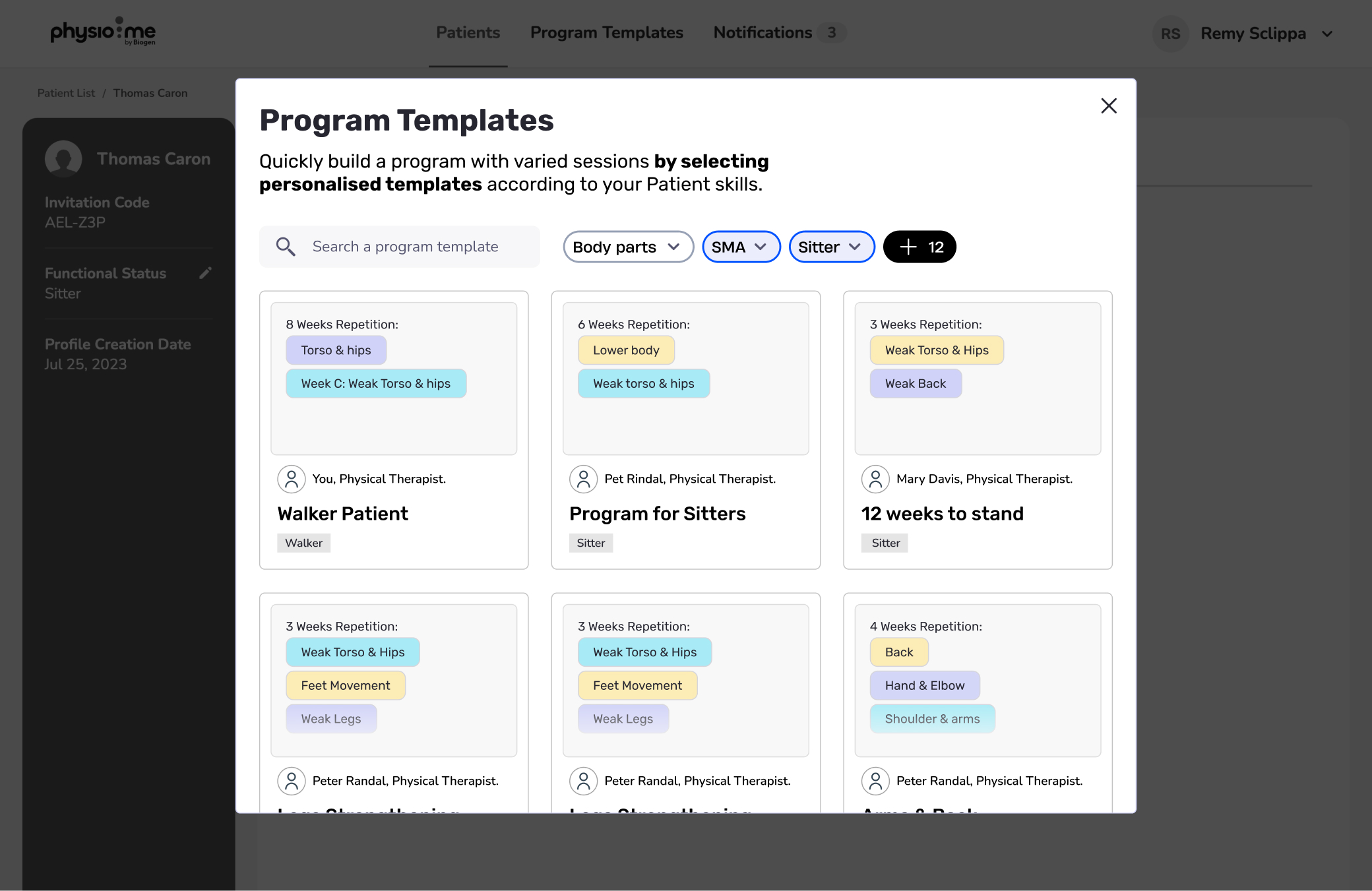Click the search magnifier icon
1372x891 pixels.
tap(286, 247)
